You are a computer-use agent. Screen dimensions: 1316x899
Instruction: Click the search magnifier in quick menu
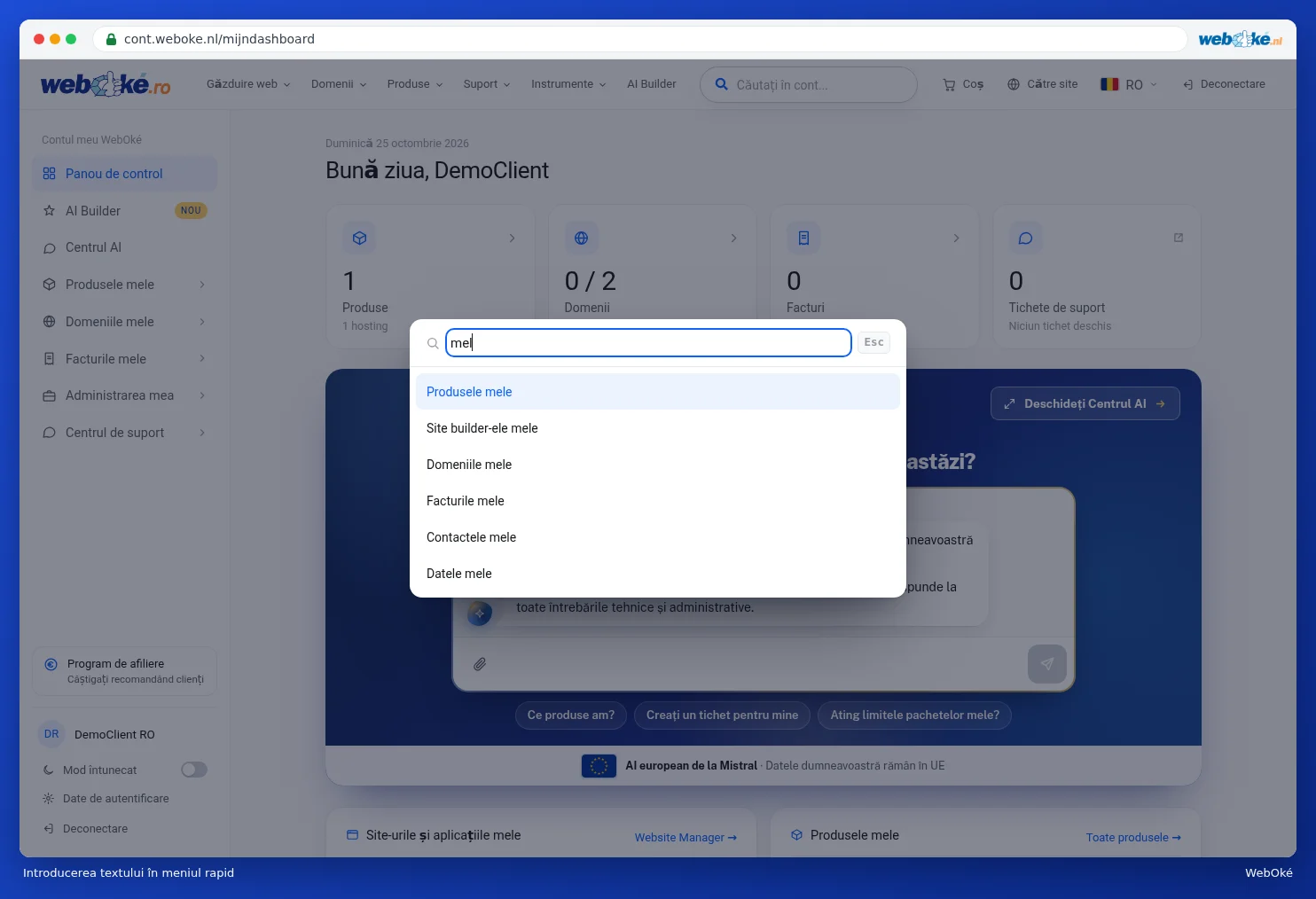click(433, 343)
